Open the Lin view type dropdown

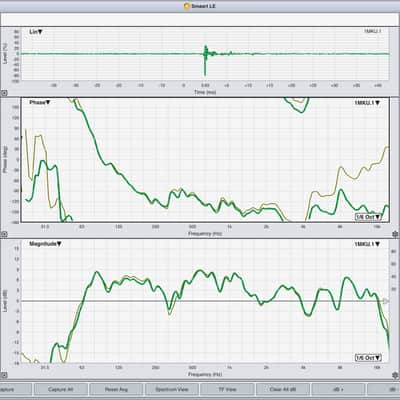pyautogui.click(x=36, y=32)
